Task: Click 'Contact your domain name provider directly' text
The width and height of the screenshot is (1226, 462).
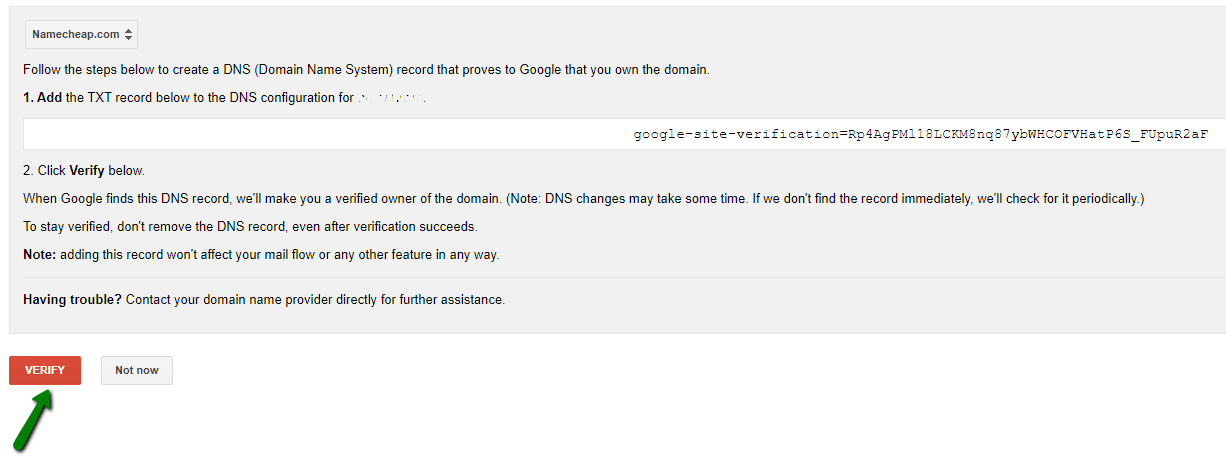Action: point(315,299)
